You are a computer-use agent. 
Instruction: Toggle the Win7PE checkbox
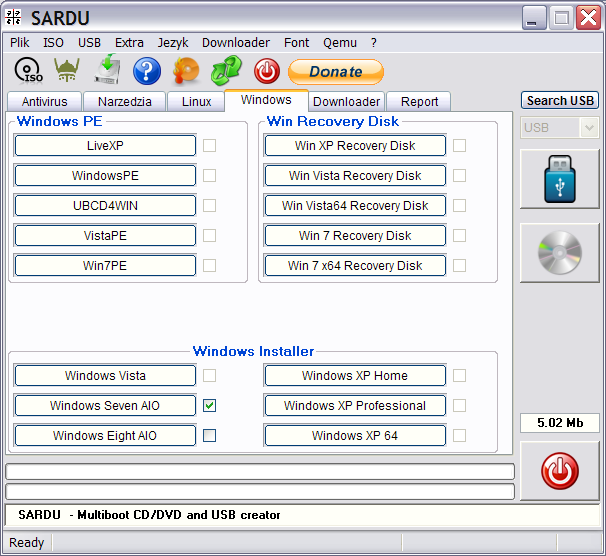pyautogui.click(x=209, y=265)
